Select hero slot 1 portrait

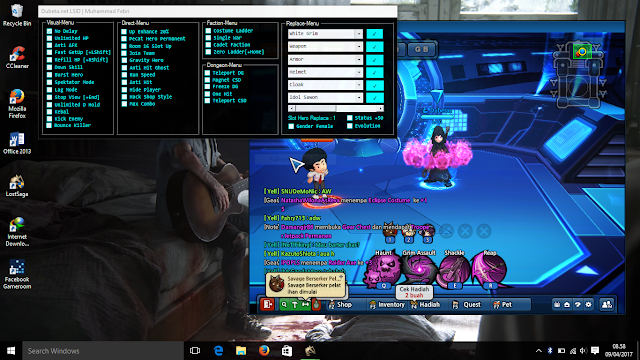coord(390,234)
